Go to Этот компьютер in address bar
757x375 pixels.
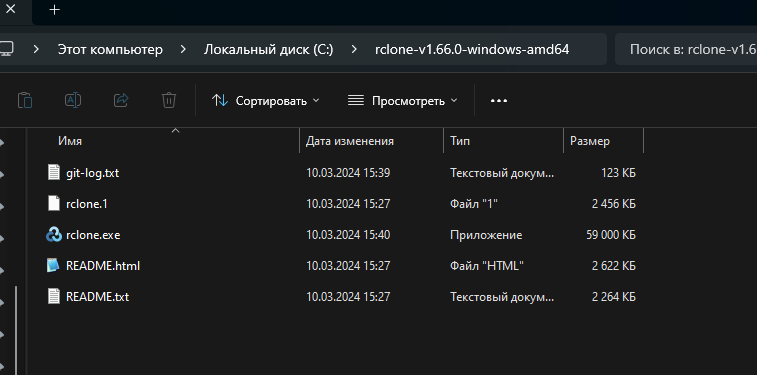click(110, 49)
